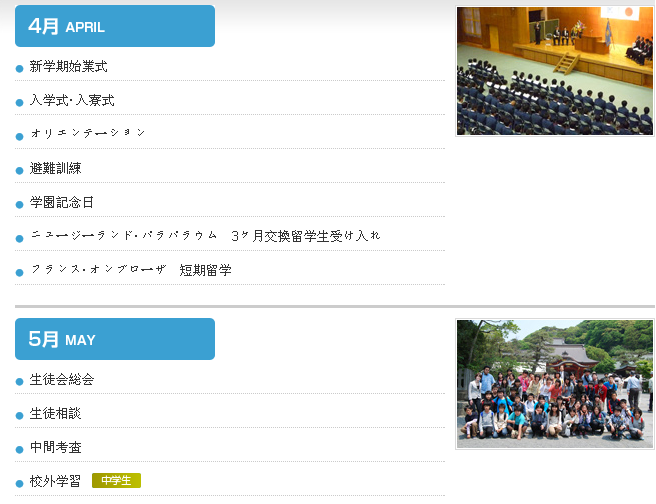The height and width of the screenshot is (504, 656).
Task: Click the bullet beside 避難訓練
Action: pos(19,171)
